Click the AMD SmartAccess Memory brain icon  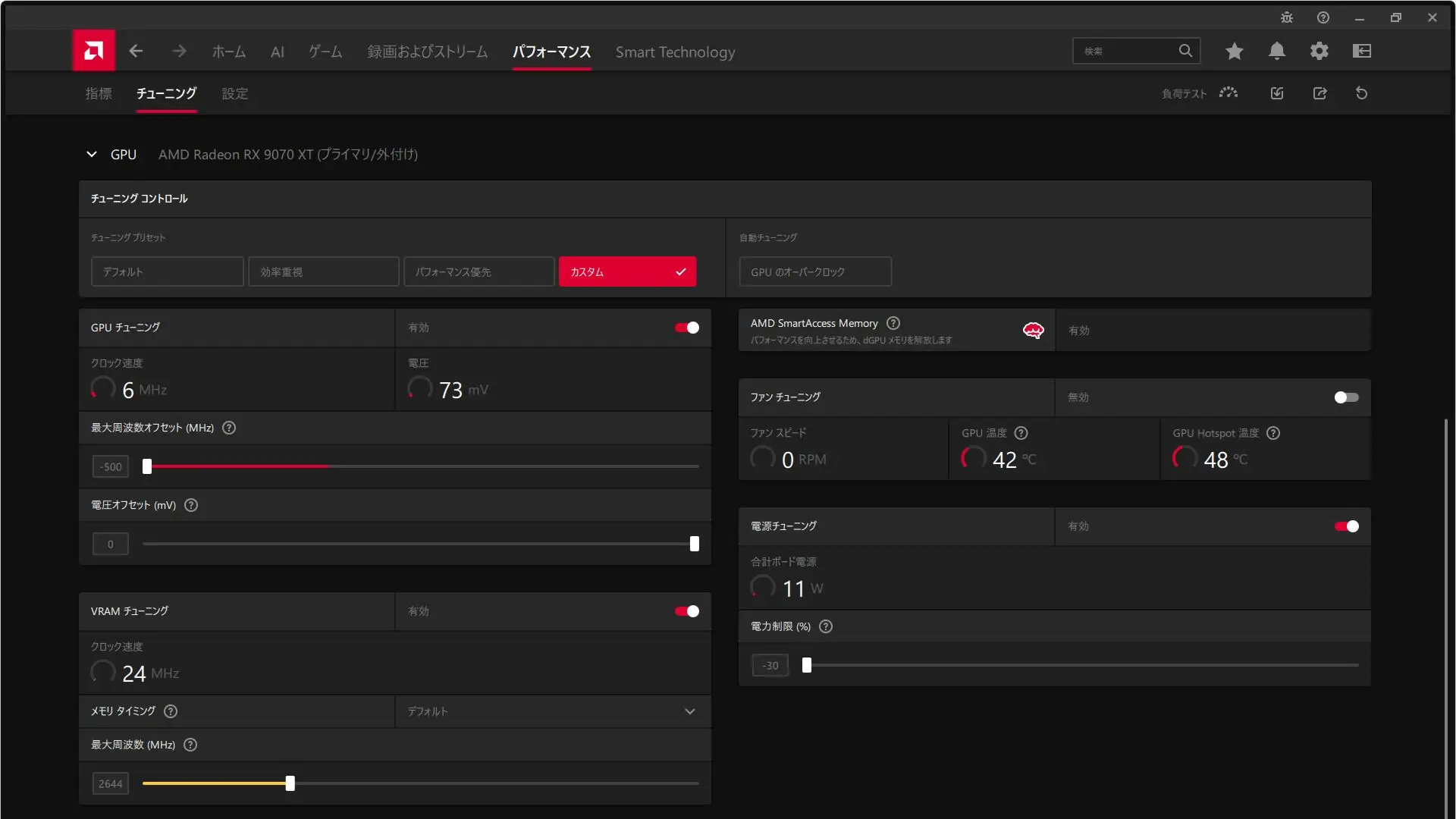pyautogui.click(x=1034, y=330)
